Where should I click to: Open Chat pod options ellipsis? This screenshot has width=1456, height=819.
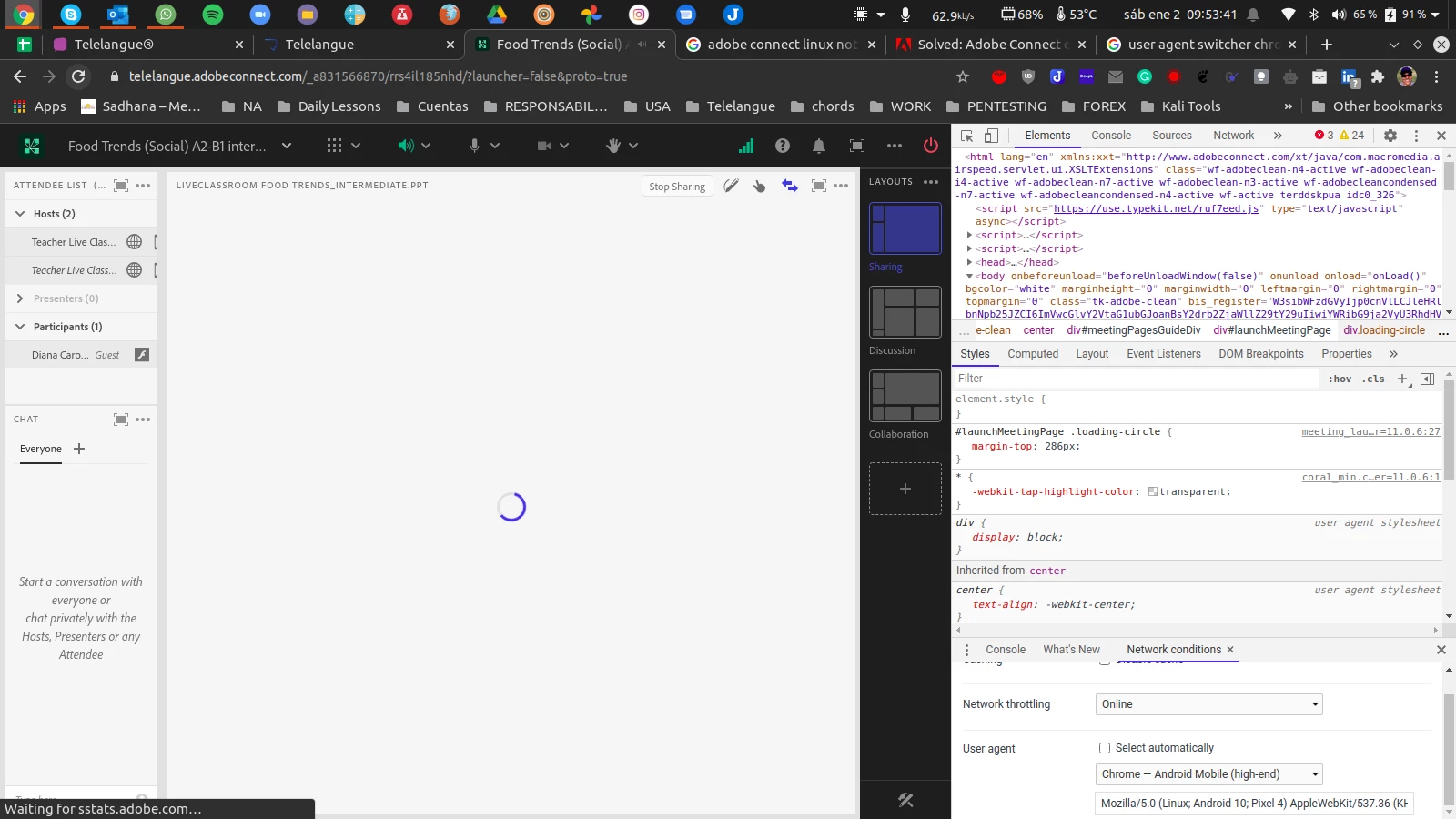point(143,420)
